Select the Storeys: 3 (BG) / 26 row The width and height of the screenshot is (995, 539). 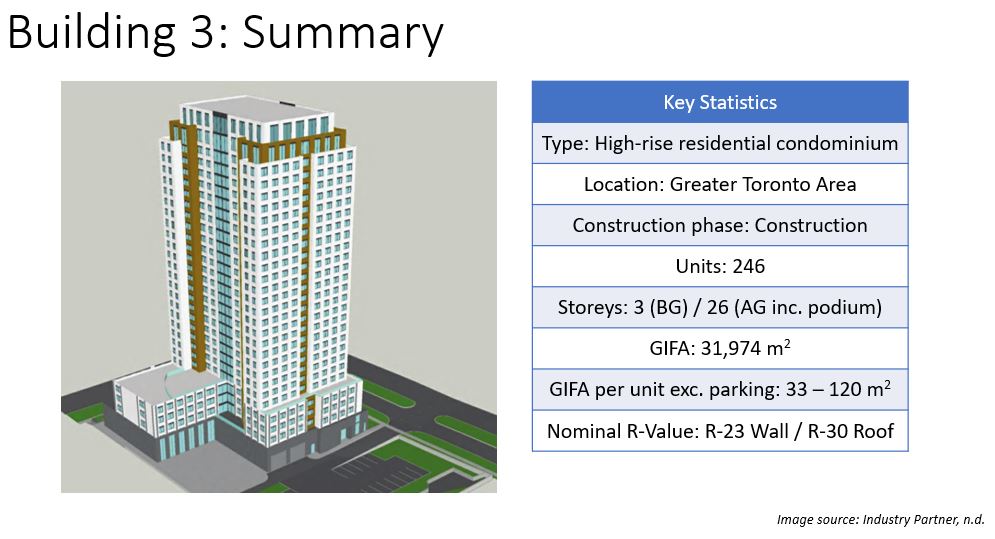click(x=720, y=307)
